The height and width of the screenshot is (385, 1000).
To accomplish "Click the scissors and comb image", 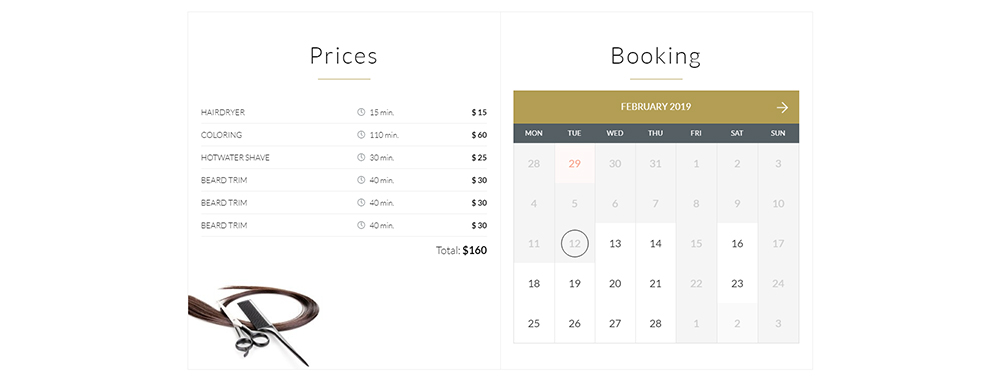I will 254,325.
